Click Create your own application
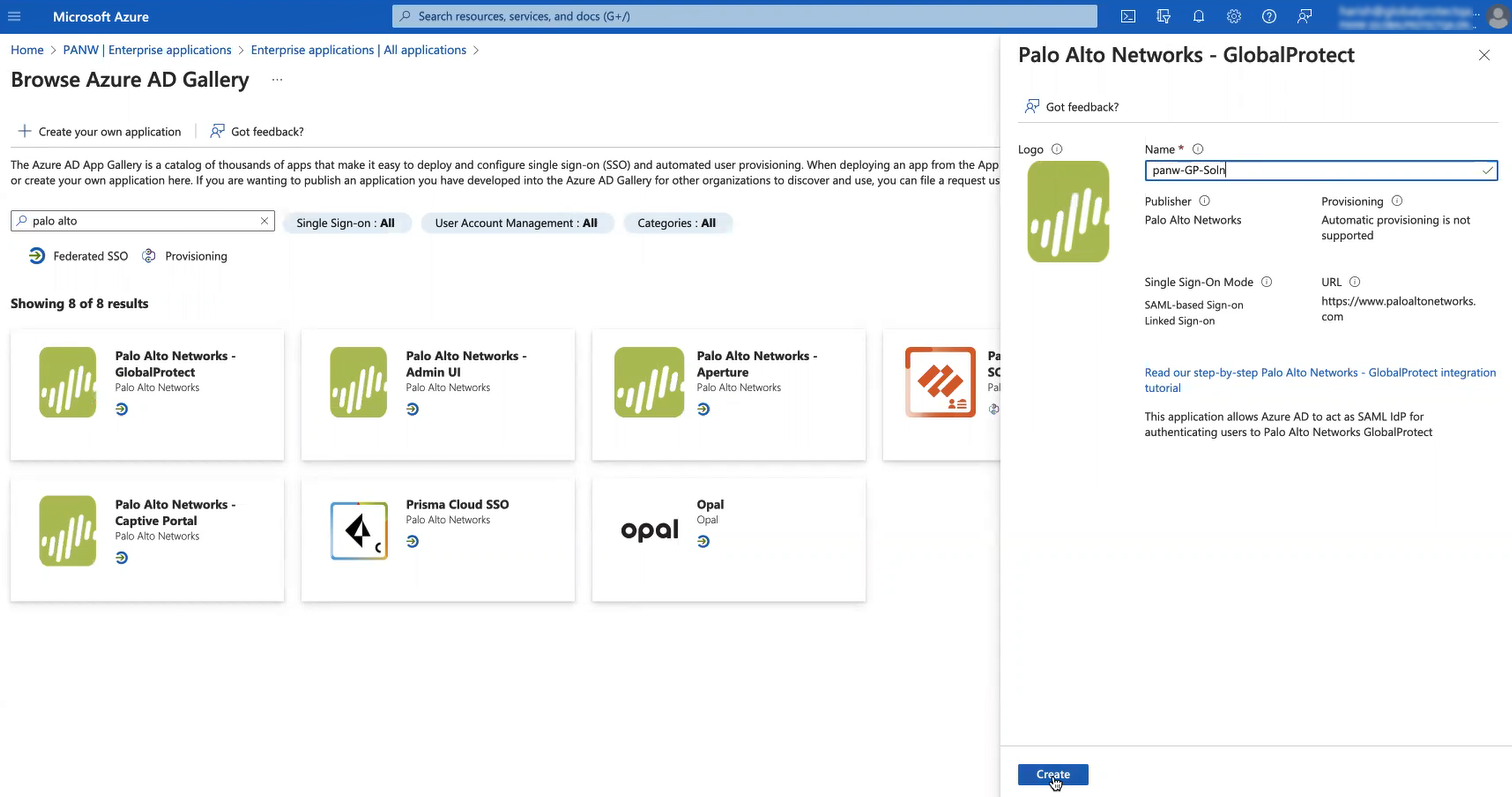1512x797 pixels. 100,131
